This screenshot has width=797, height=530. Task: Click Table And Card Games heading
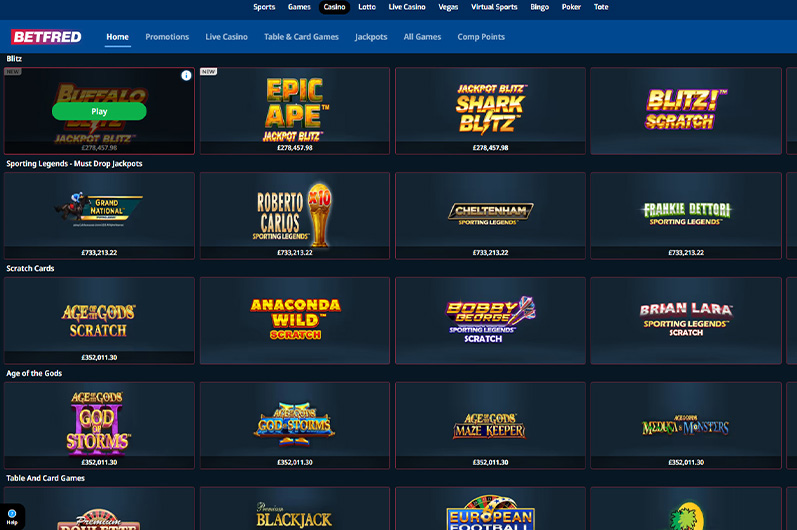tap(45, 478)
